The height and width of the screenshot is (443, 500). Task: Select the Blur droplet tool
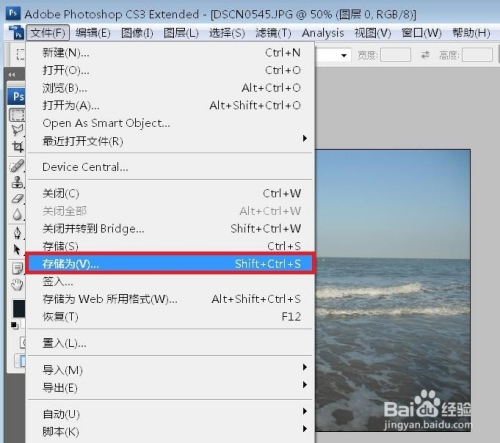tap(17, 214)
